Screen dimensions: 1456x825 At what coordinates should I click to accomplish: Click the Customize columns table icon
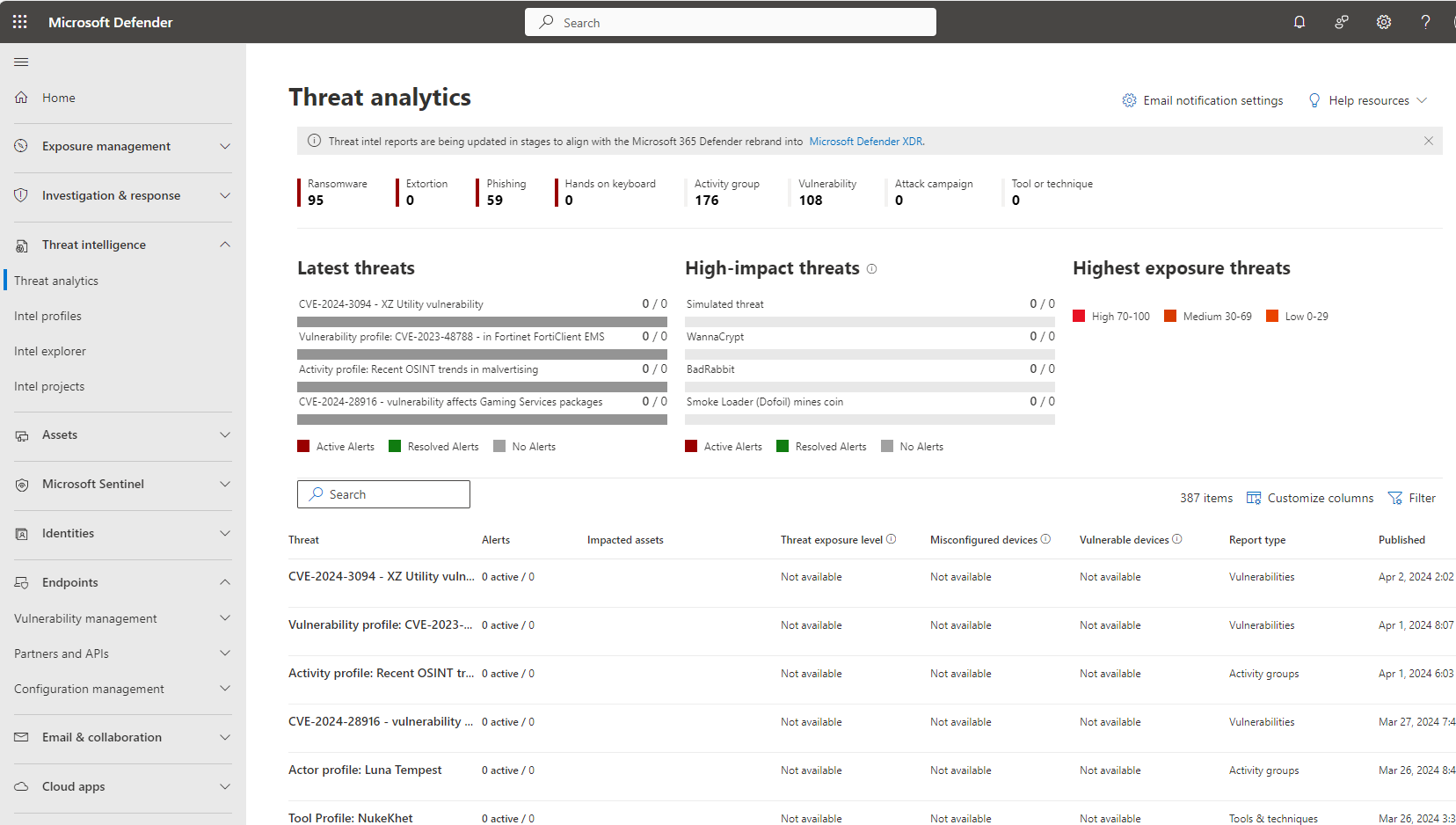1254,498
